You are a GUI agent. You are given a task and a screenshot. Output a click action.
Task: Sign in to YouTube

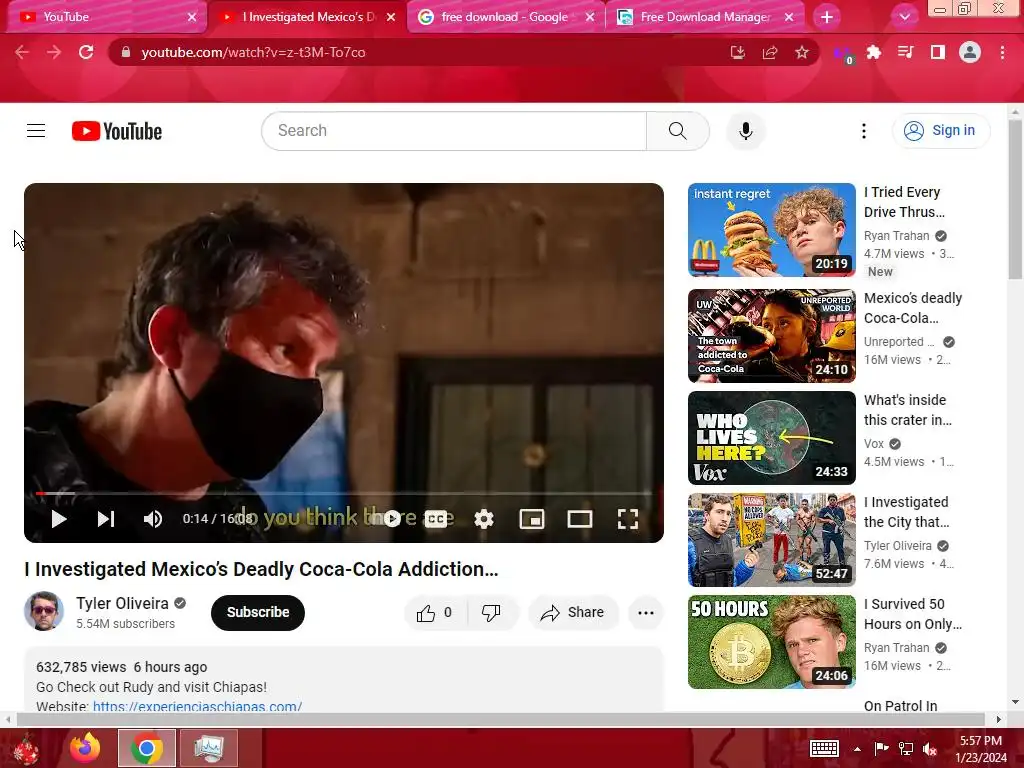point(941,131)
